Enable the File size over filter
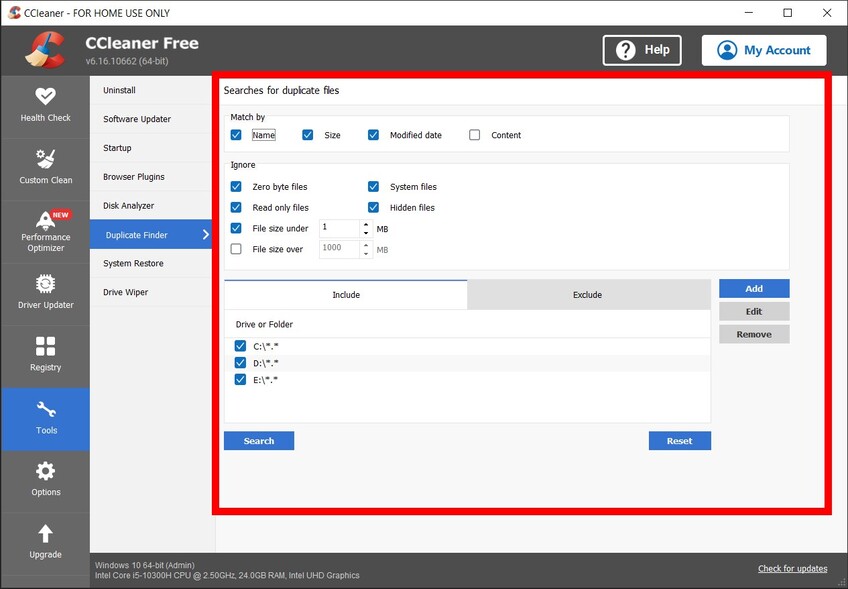 [x=235, y=248]
